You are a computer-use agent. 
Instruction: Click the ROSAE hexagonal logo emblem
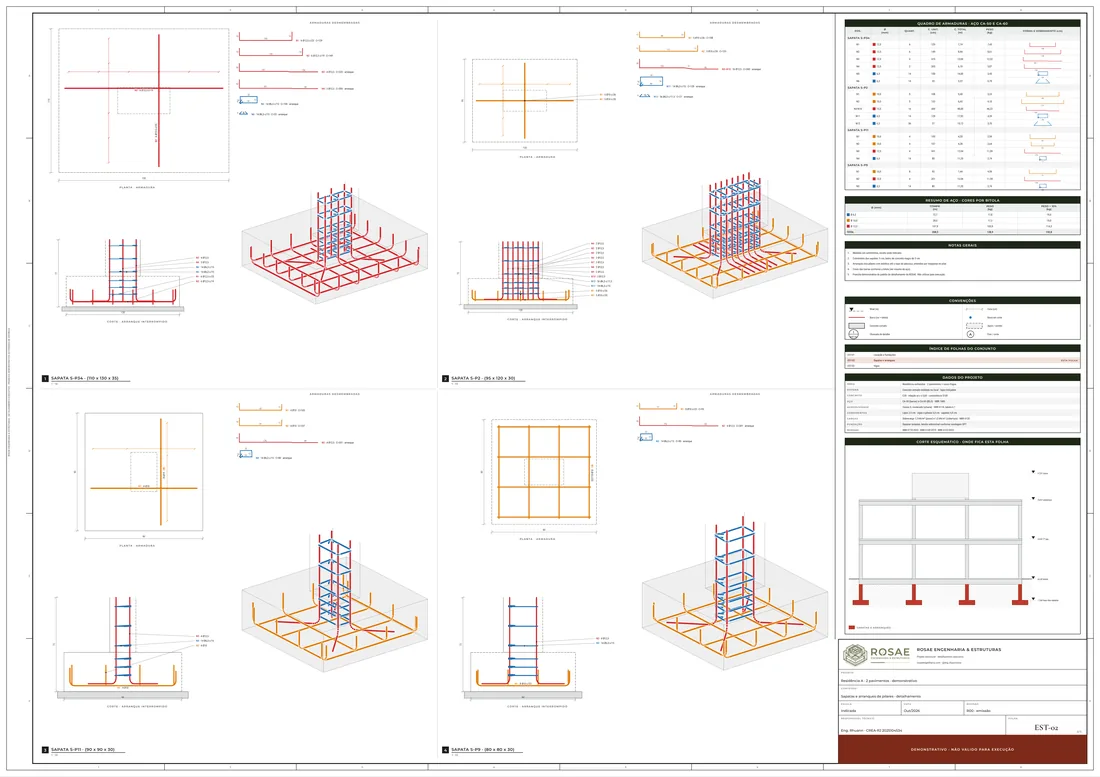coord(854,655)
